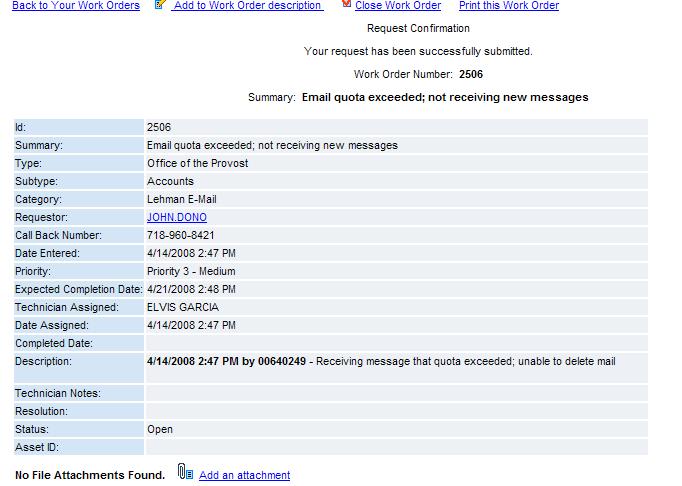Click the Priority 3 - Medium value
This screenshot has width=682, height=486.
(192, 271)
